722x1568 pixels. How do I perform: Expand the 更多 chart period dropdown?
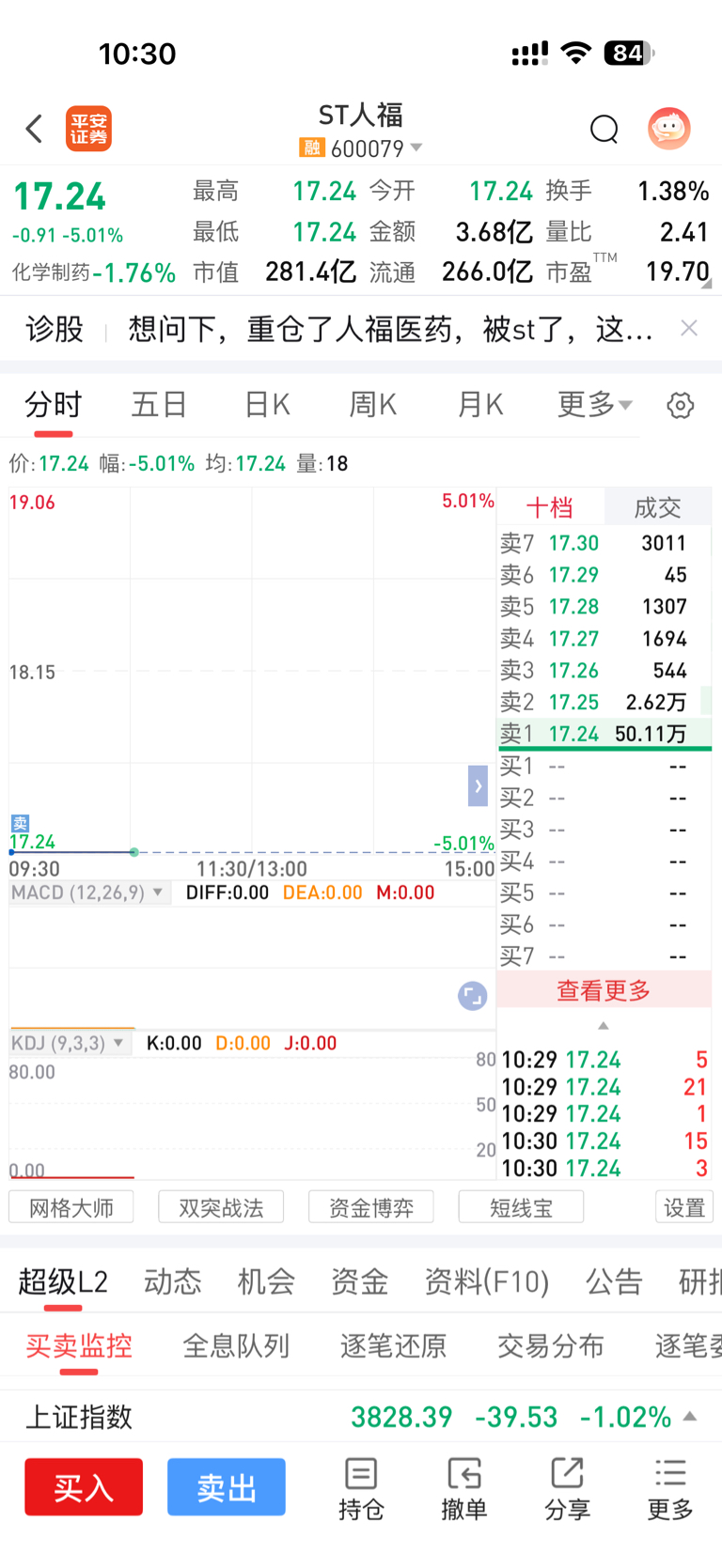(595, 405)
